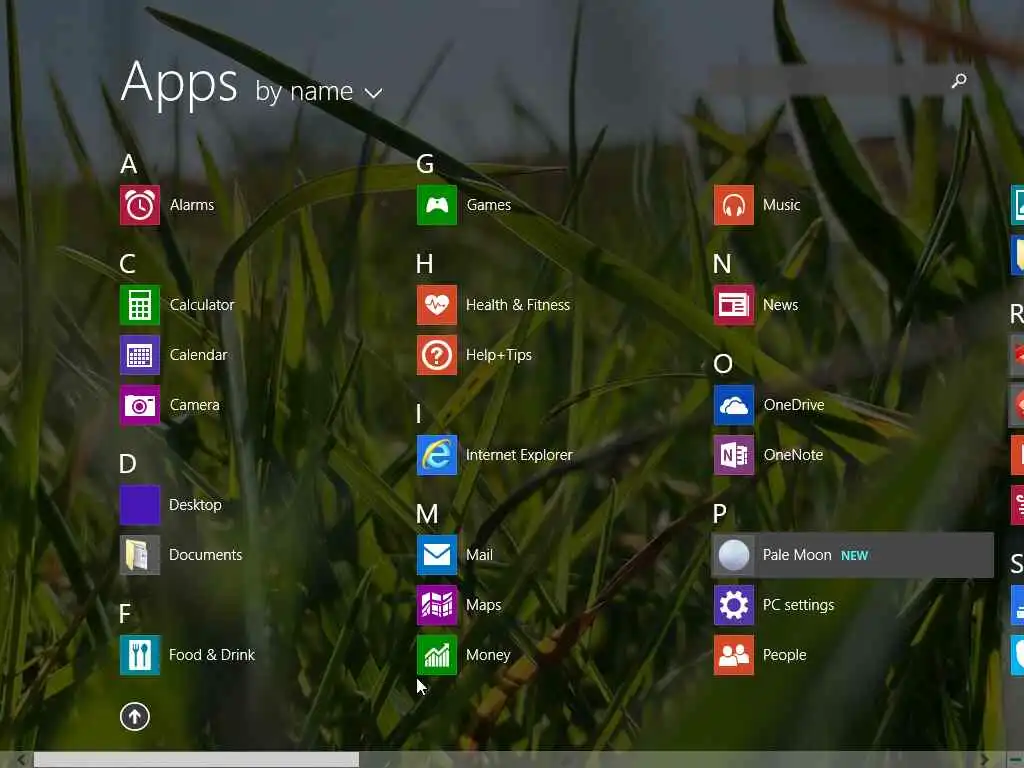Screen dimensions: 1024x768
Task: Click the 'Alarms' label text
Action: [x=192, y=205]
